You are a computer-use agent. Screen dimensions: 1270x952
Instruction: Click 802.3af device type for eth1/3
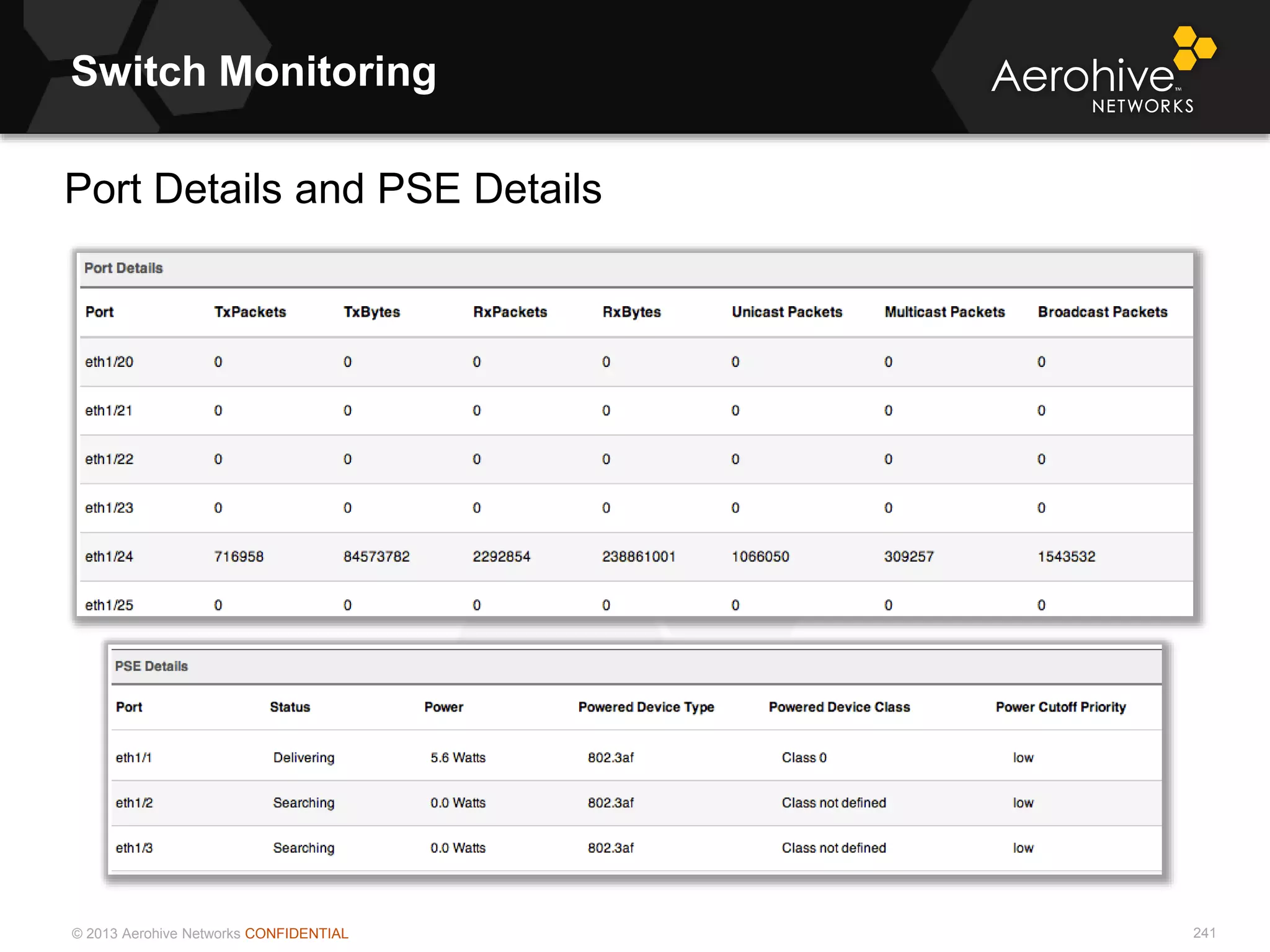(x=611, y=848)
